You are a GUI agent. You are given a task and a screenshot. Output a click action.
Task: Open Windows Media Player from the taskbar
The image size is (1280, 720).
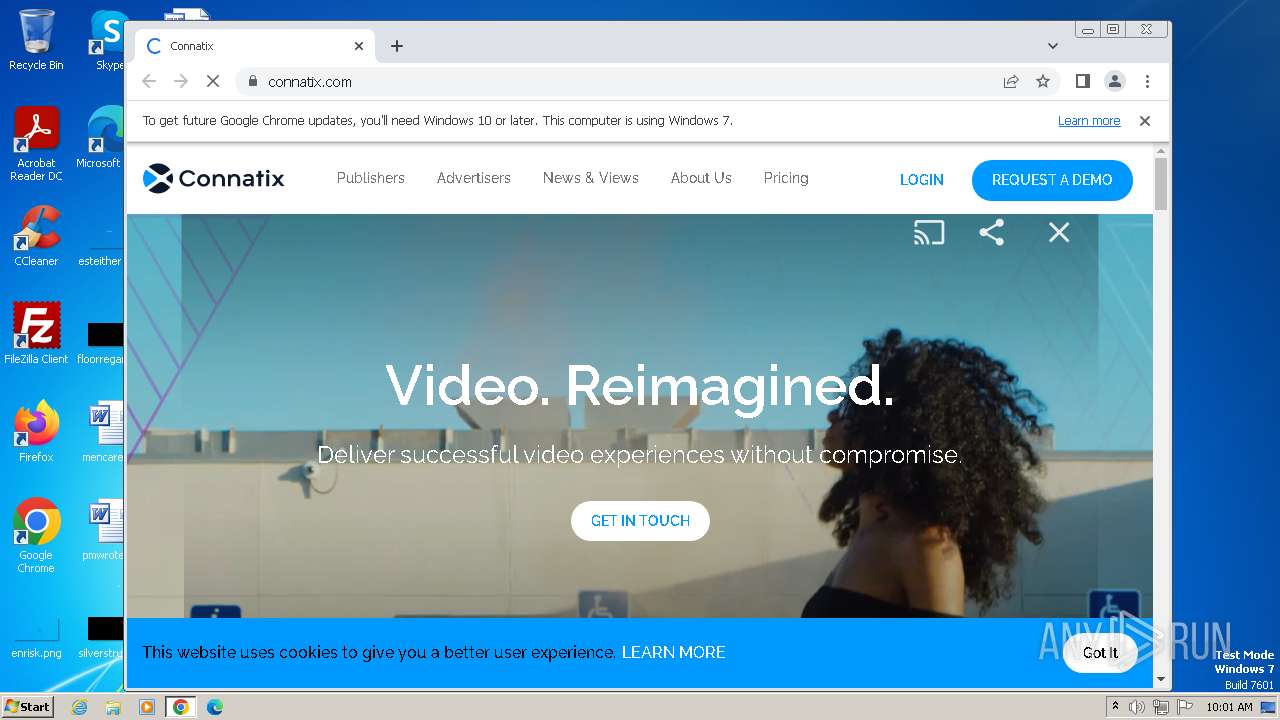click(x=147, y=707)
